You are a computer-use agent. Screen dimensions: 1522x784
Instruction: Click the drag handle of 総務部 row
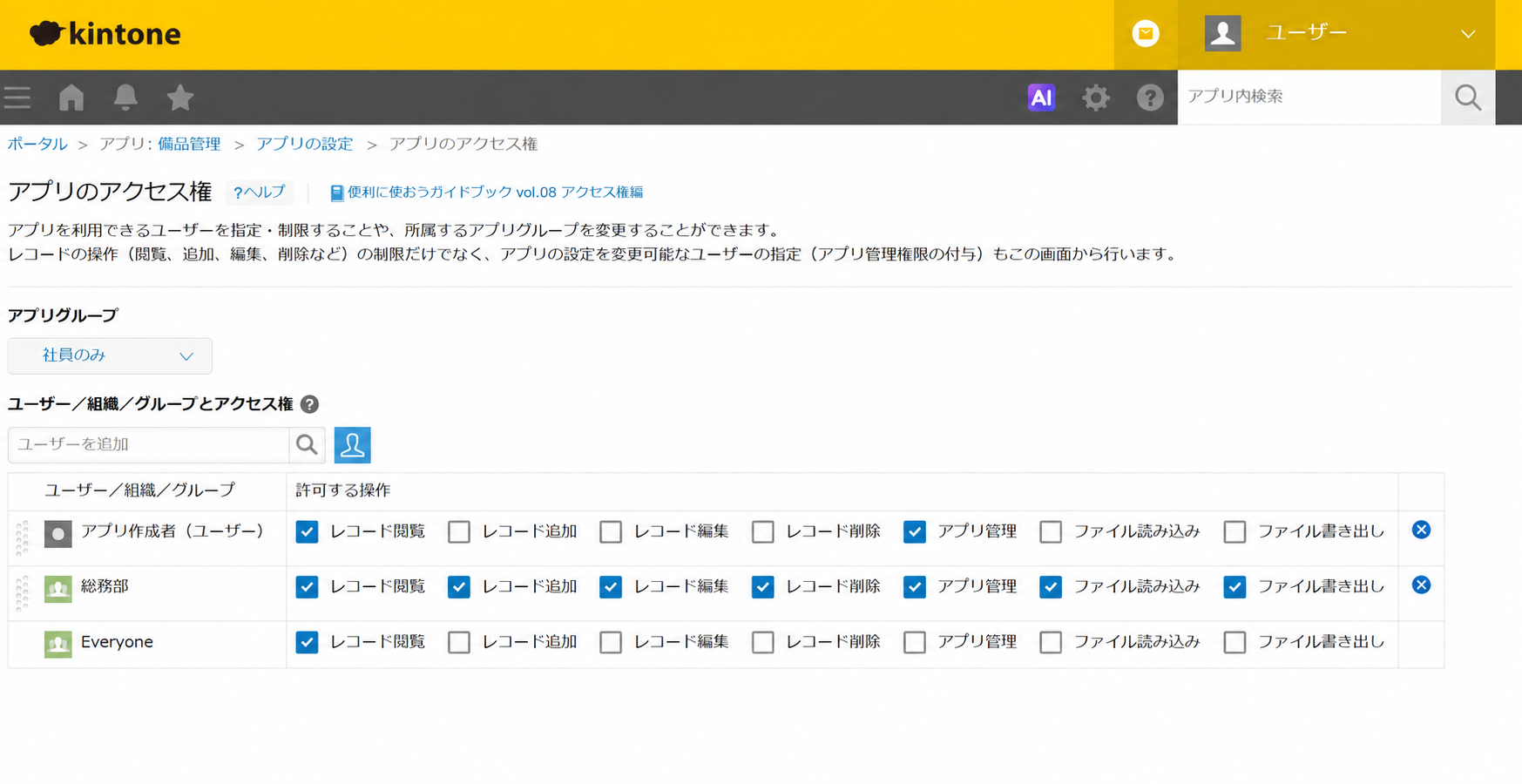point(23,592)
